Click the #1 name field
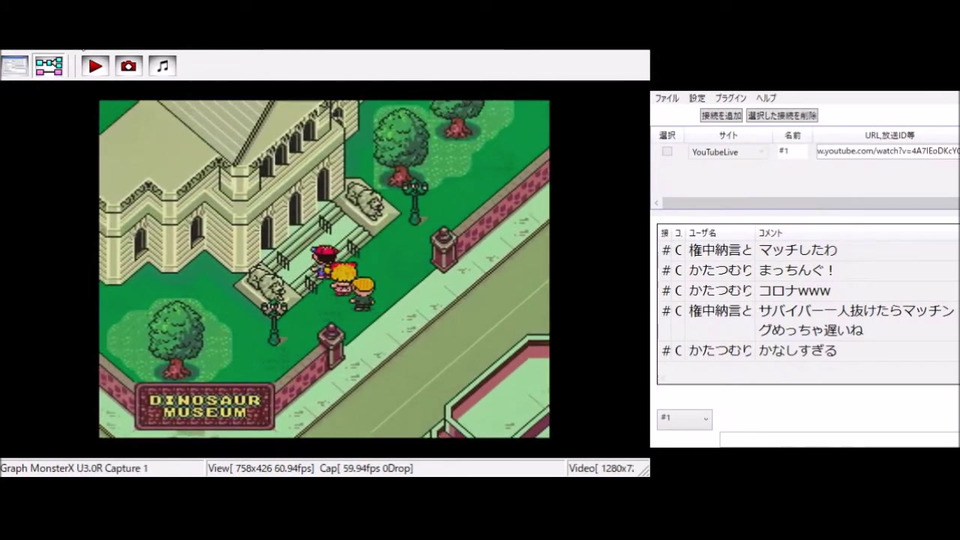This screenshot has width=960, height=540. click(x=792, y=151)
